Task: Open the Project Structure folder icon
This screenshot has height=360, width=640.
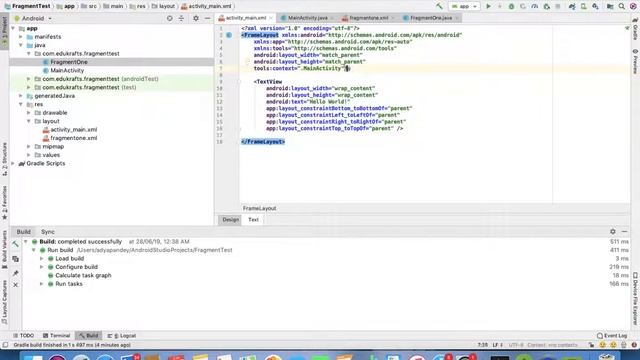Action: coord(610,7)
